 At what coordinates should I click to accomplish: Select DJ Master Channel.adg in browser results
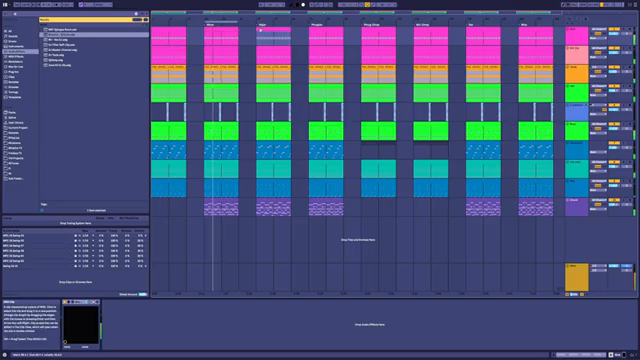[x=63, y=50]
